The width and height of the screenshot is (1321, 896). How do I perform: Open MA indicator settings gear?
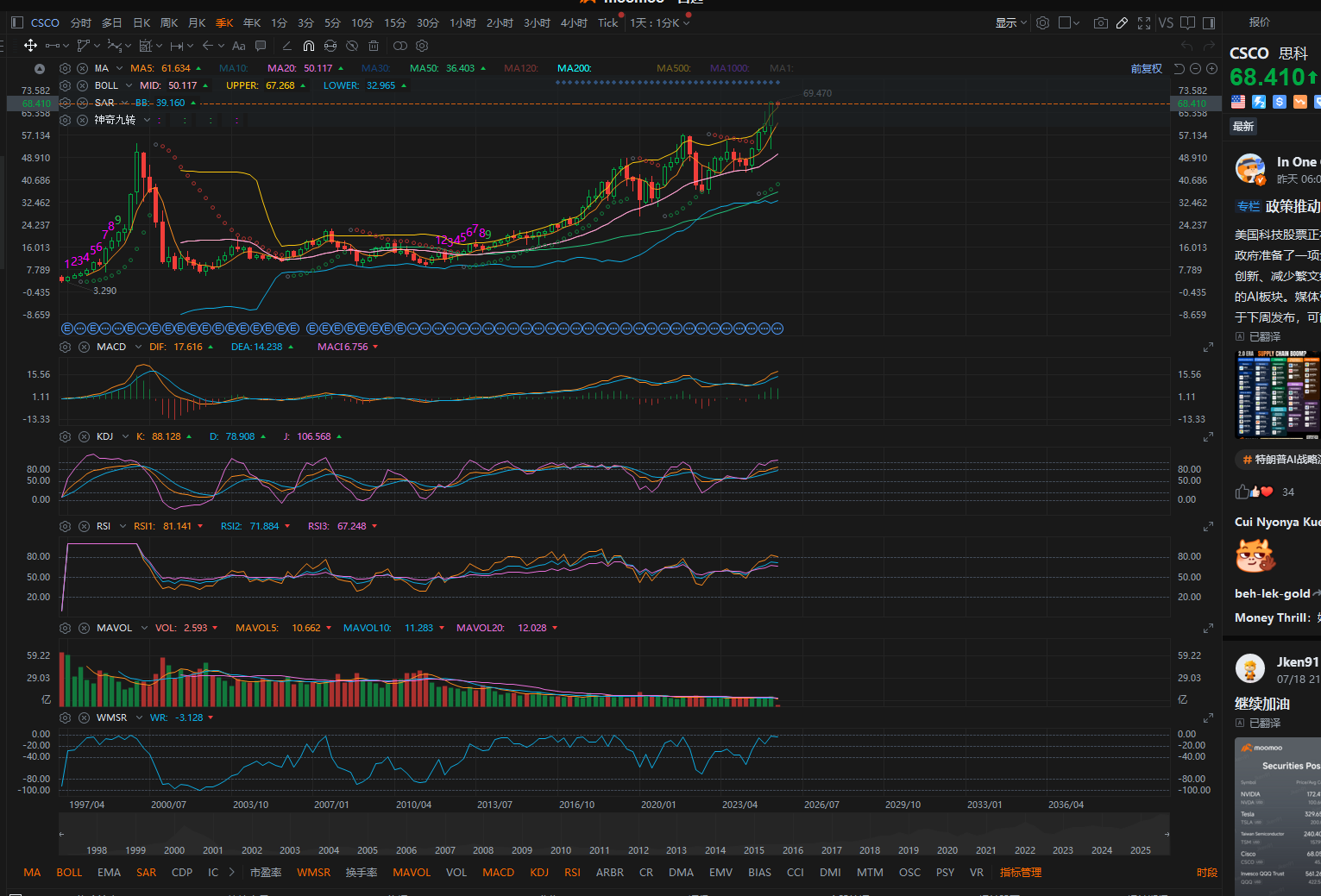(65, 68)
